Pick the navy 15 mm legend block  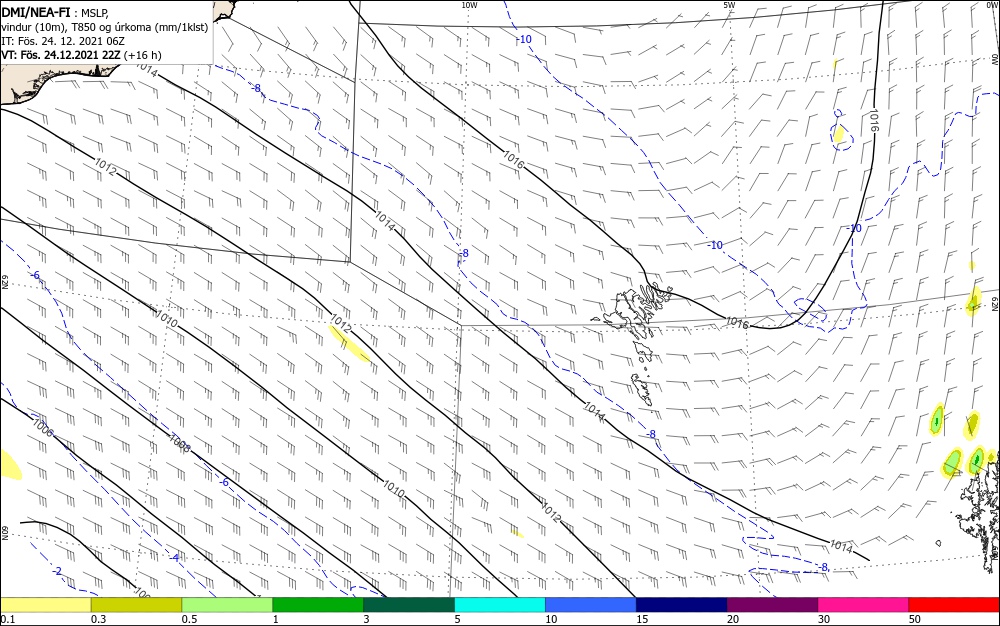coord(682,605)
